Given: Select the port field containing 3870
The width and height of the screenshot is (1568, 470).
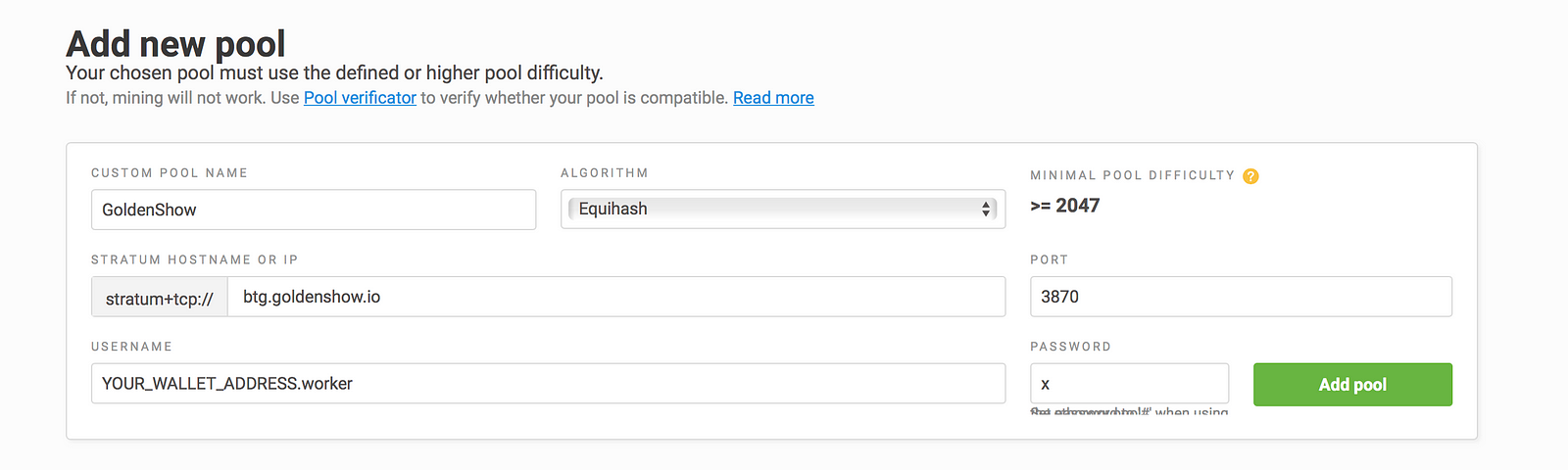Looking at the screenshot, I should (x=1241, y=297).
